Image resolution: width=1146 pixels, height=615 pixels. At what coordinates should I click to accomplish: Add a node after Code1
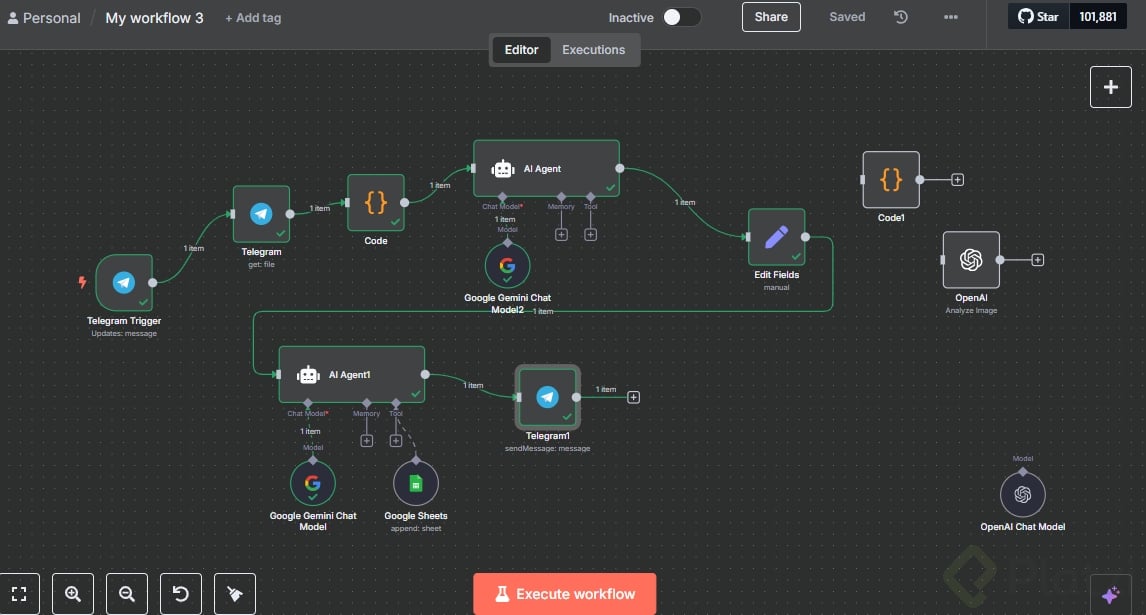click(x=957, y=180)
